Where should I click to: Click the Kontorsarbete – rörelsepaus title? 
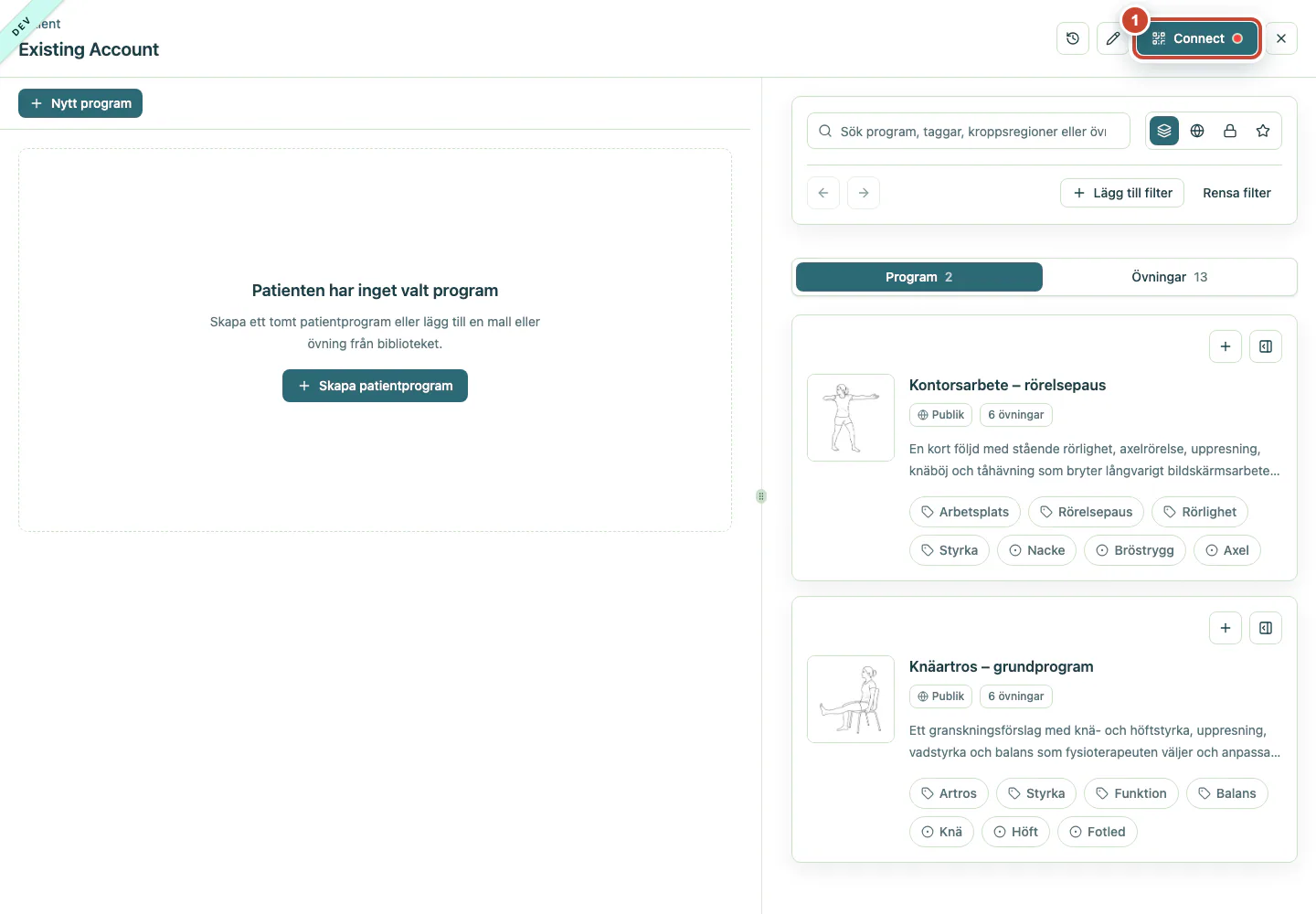[x=1007, y=385]
